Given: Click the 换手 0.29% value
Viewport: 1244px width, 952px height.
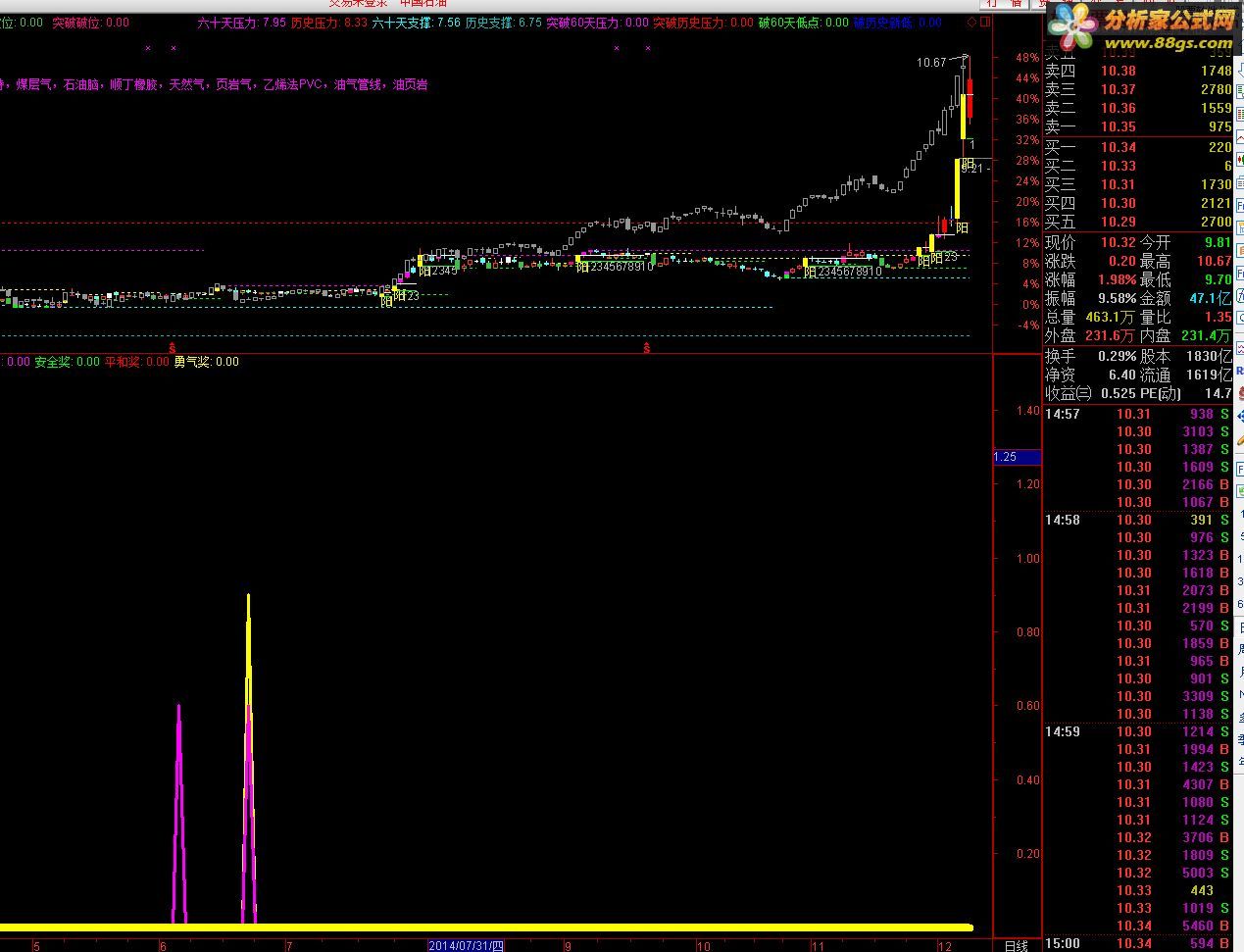Looking at the screenshot, I should pyautogui.click(x=1118, y=356).
